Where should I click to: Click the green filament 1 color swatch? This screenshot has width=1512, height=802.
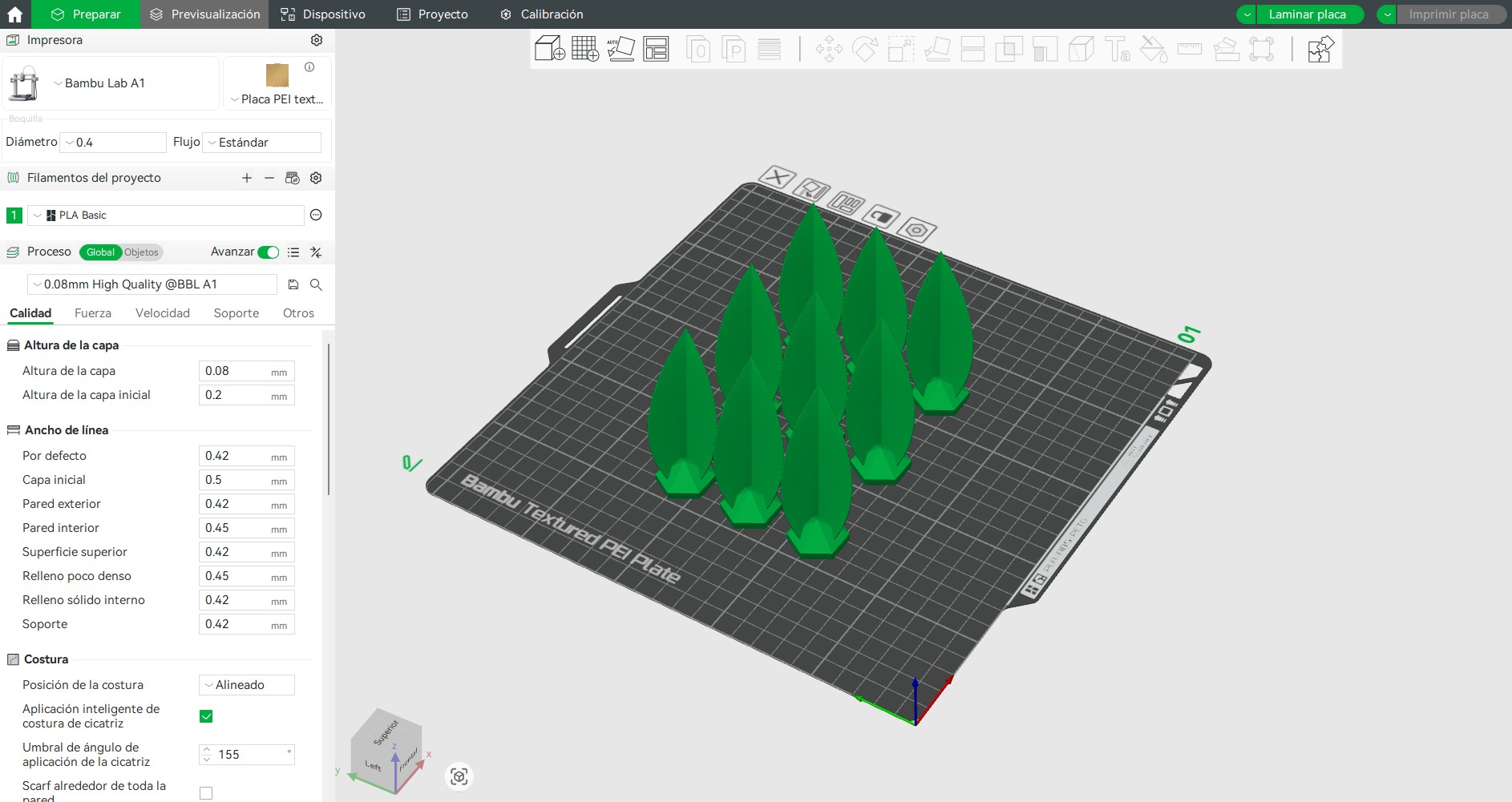tap(14, 215)
